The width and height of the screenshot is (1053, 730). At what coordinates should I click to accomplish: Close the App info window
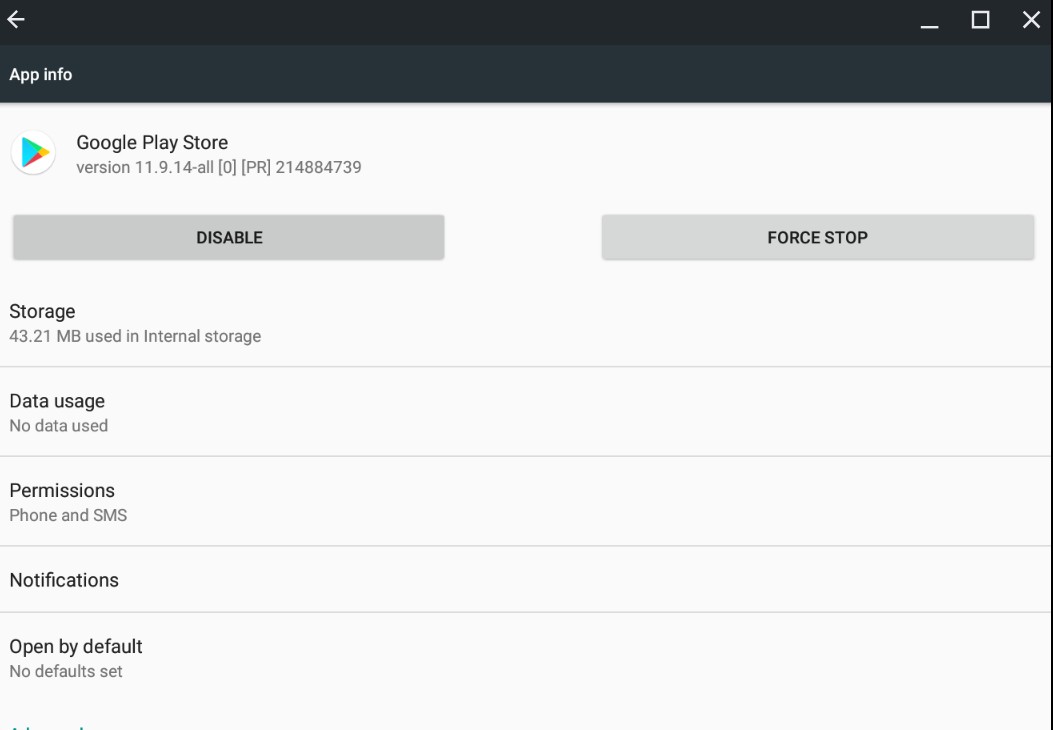(1032, 19)
